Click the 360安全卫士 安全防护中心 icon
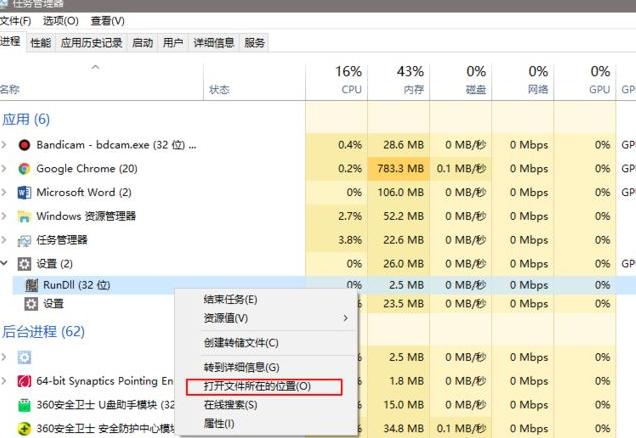The image size is (636, 438). click(24, 428)
